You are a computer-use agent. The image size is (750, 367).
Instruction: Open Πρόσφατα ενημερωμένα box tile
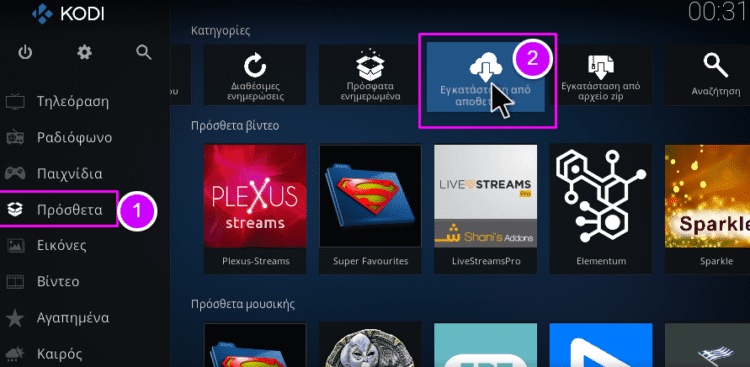370,75
